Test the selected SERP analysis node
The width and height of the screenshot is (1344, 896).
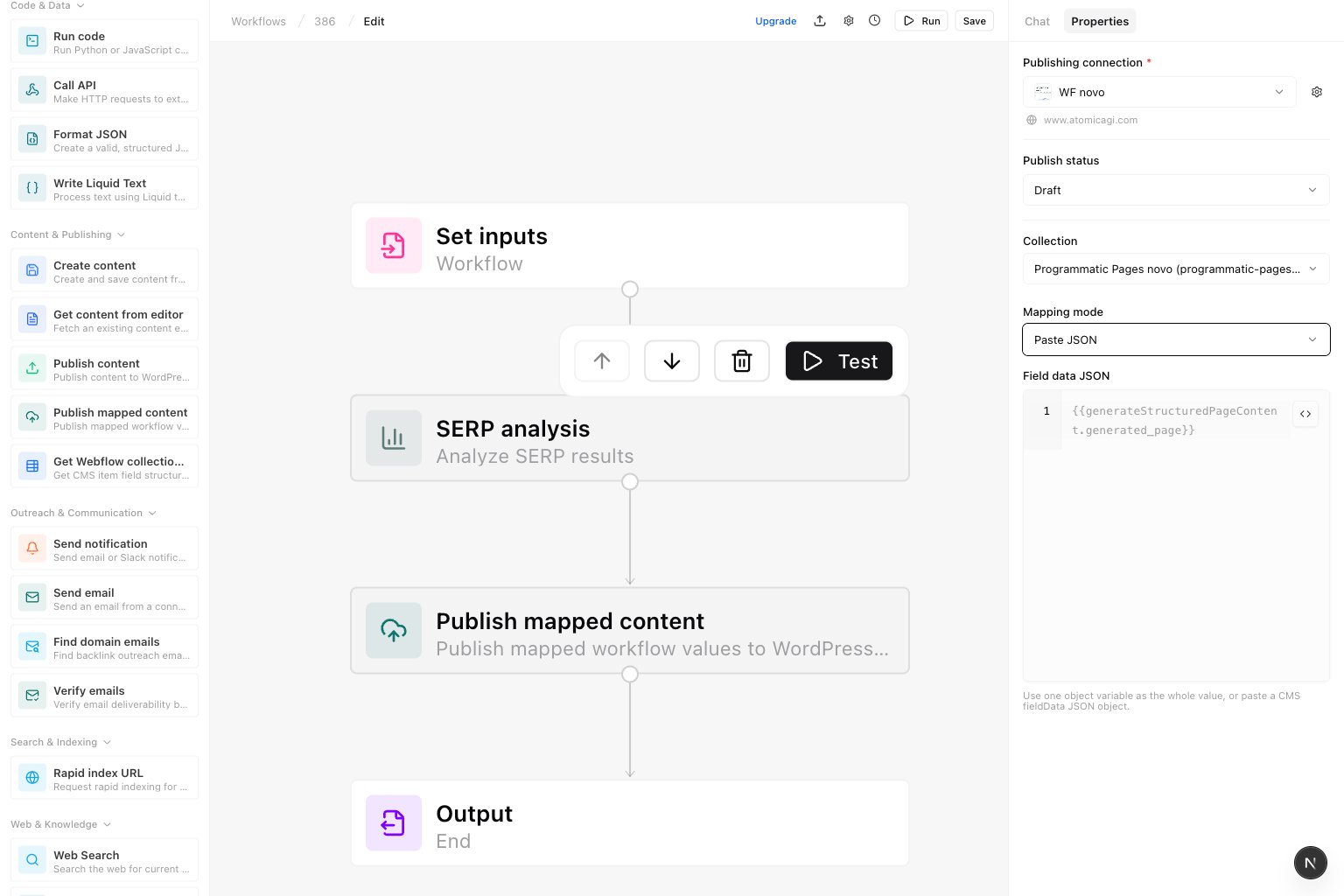(839, 360)
